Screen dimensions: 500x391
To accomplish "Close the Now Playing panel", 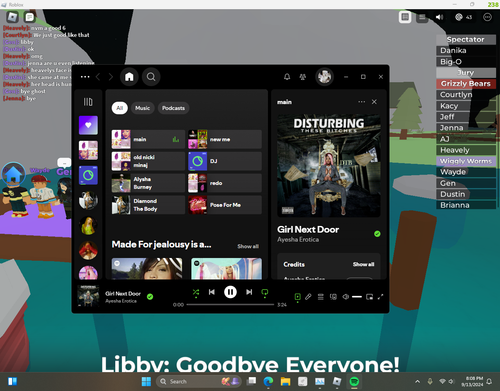I will (374, 102).
